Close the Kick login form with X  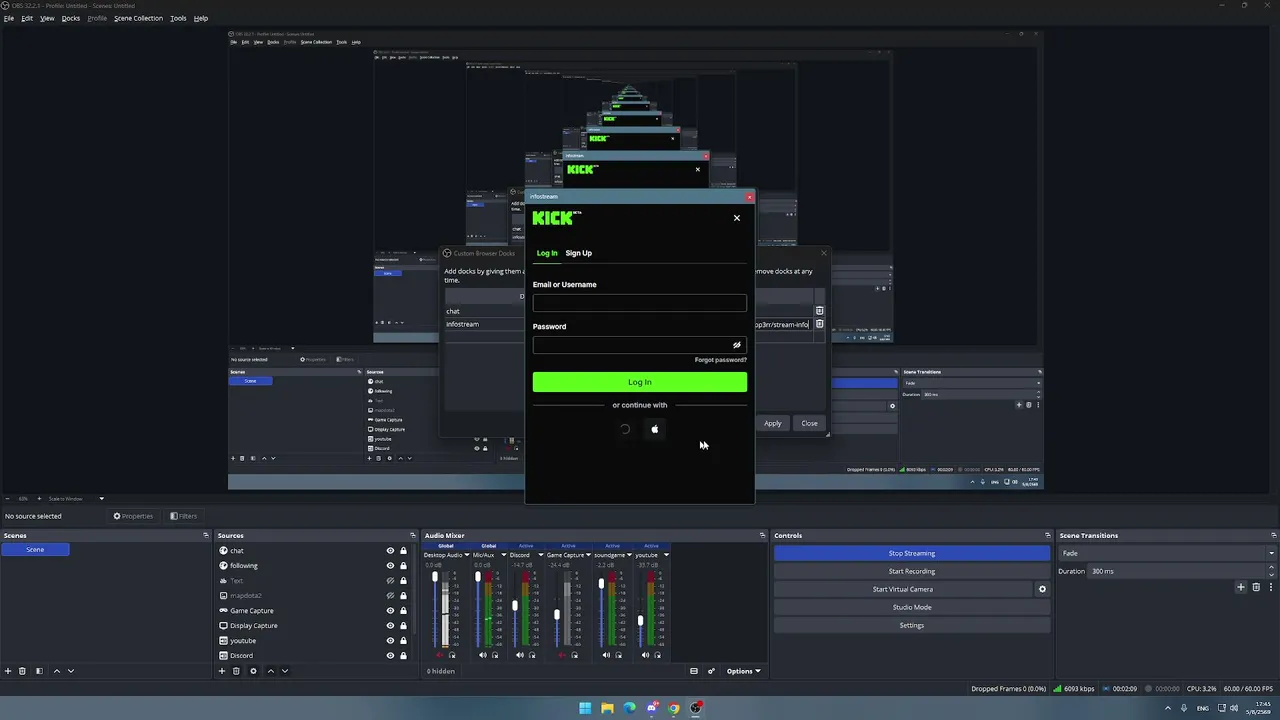pyautogui.click(x=737, y=218)
